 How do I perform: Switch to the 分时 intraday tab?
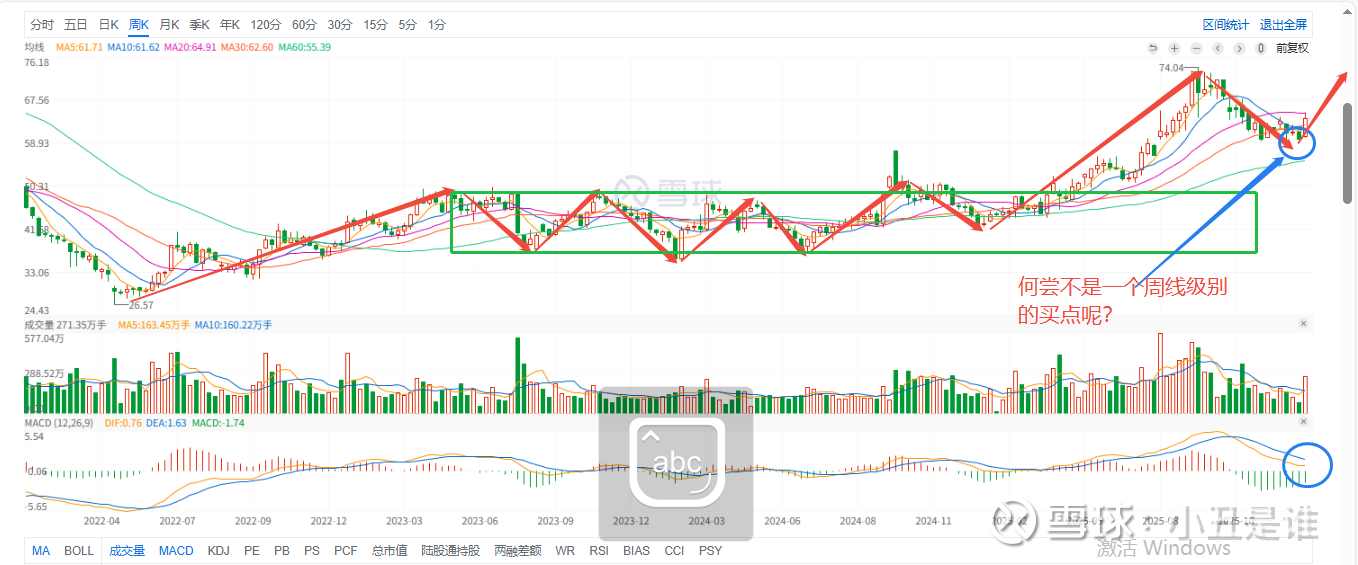point(42,24)
